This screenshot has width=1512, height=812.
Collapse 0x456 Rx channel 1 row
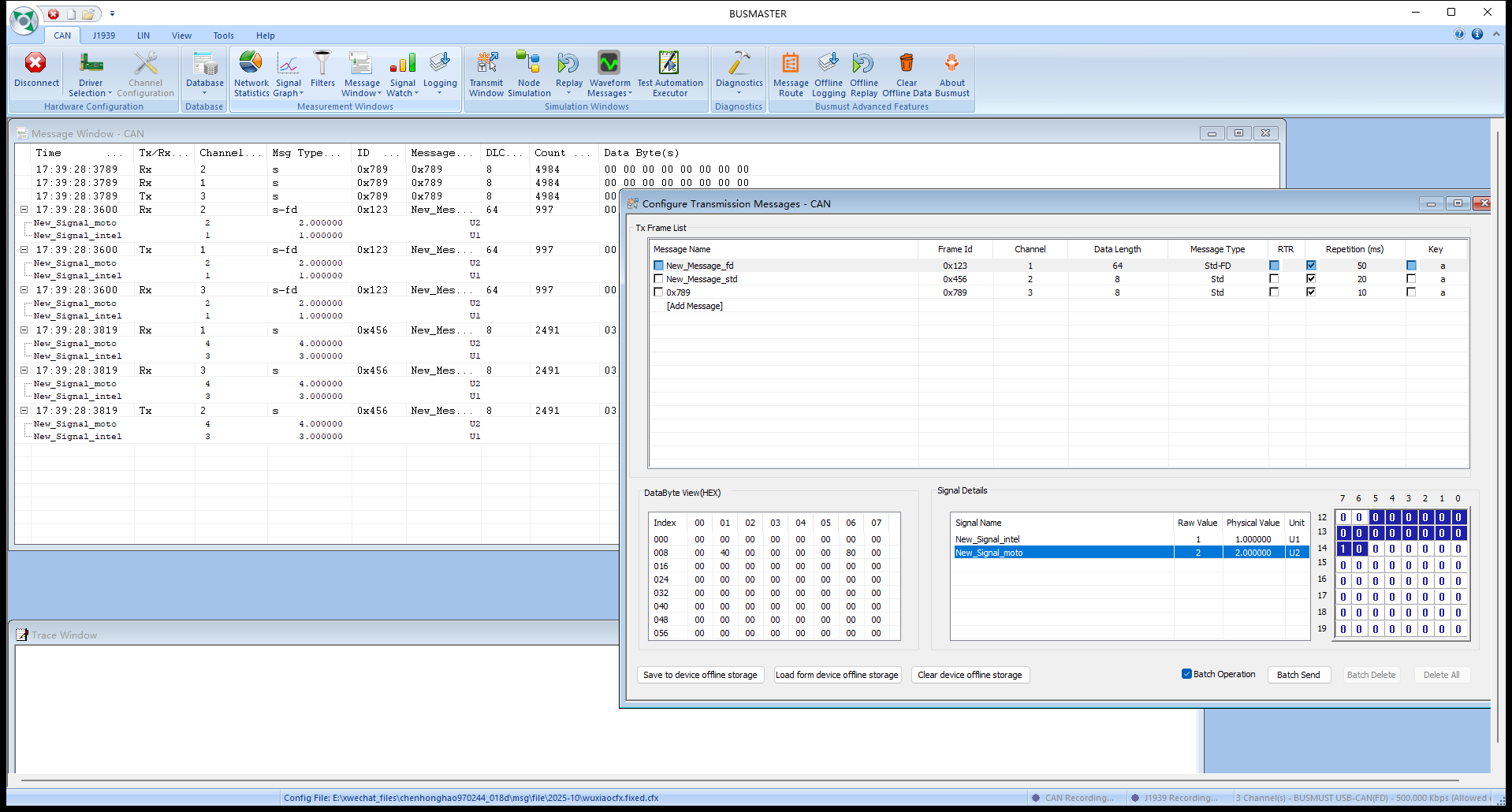[x=24, y=330]
